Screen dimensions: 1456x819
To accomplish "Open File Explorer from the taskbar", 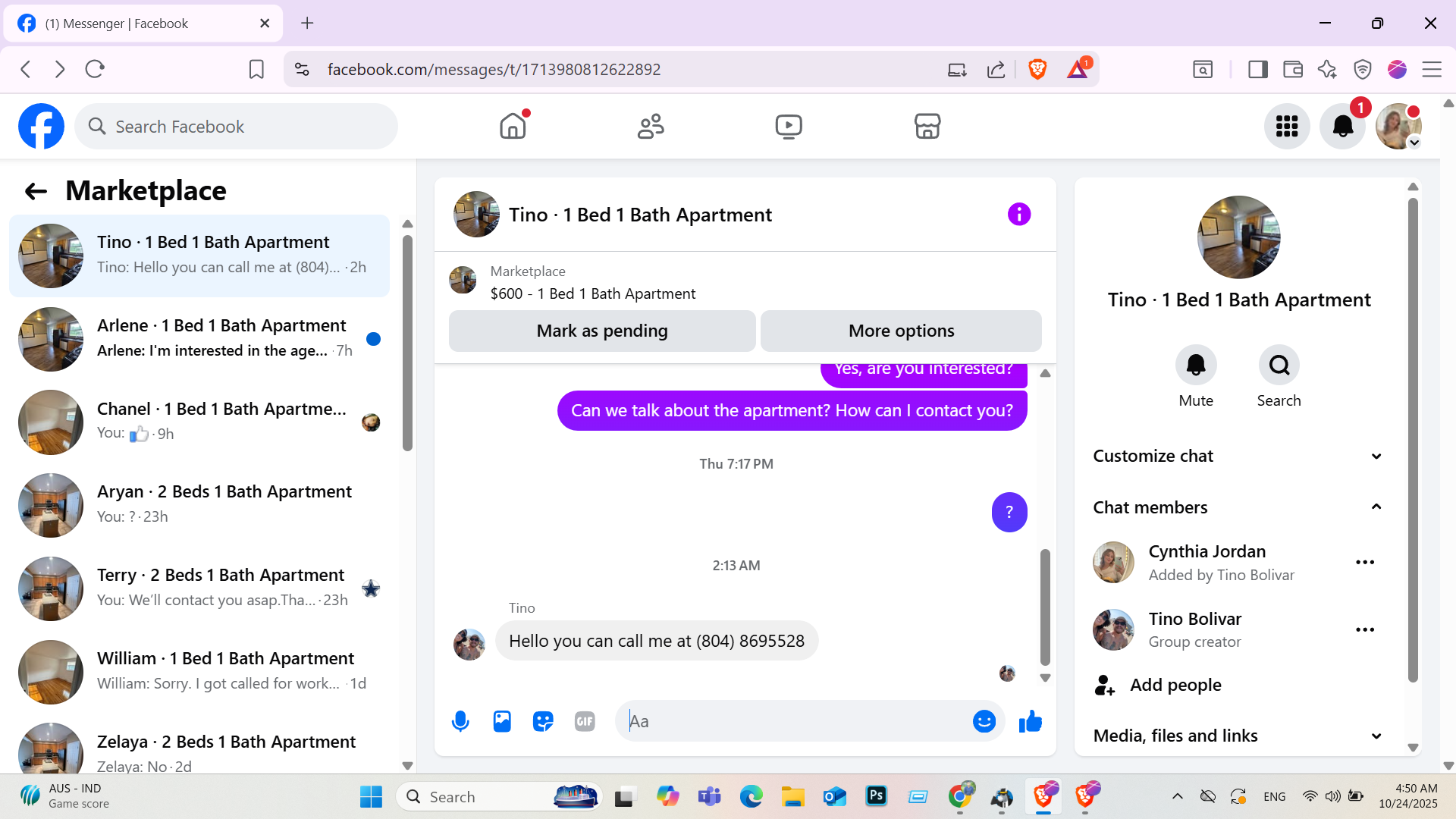I will 792,796.
